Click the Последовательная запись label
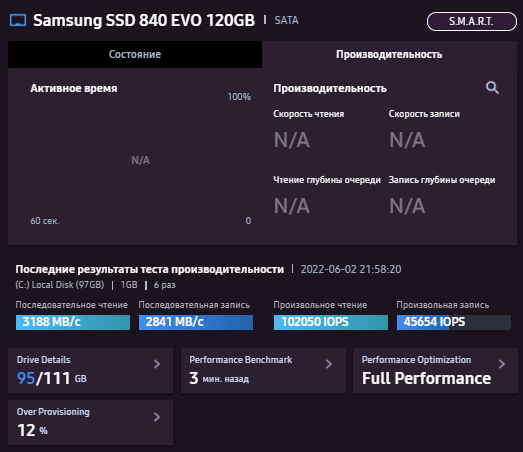 (194, 305)
